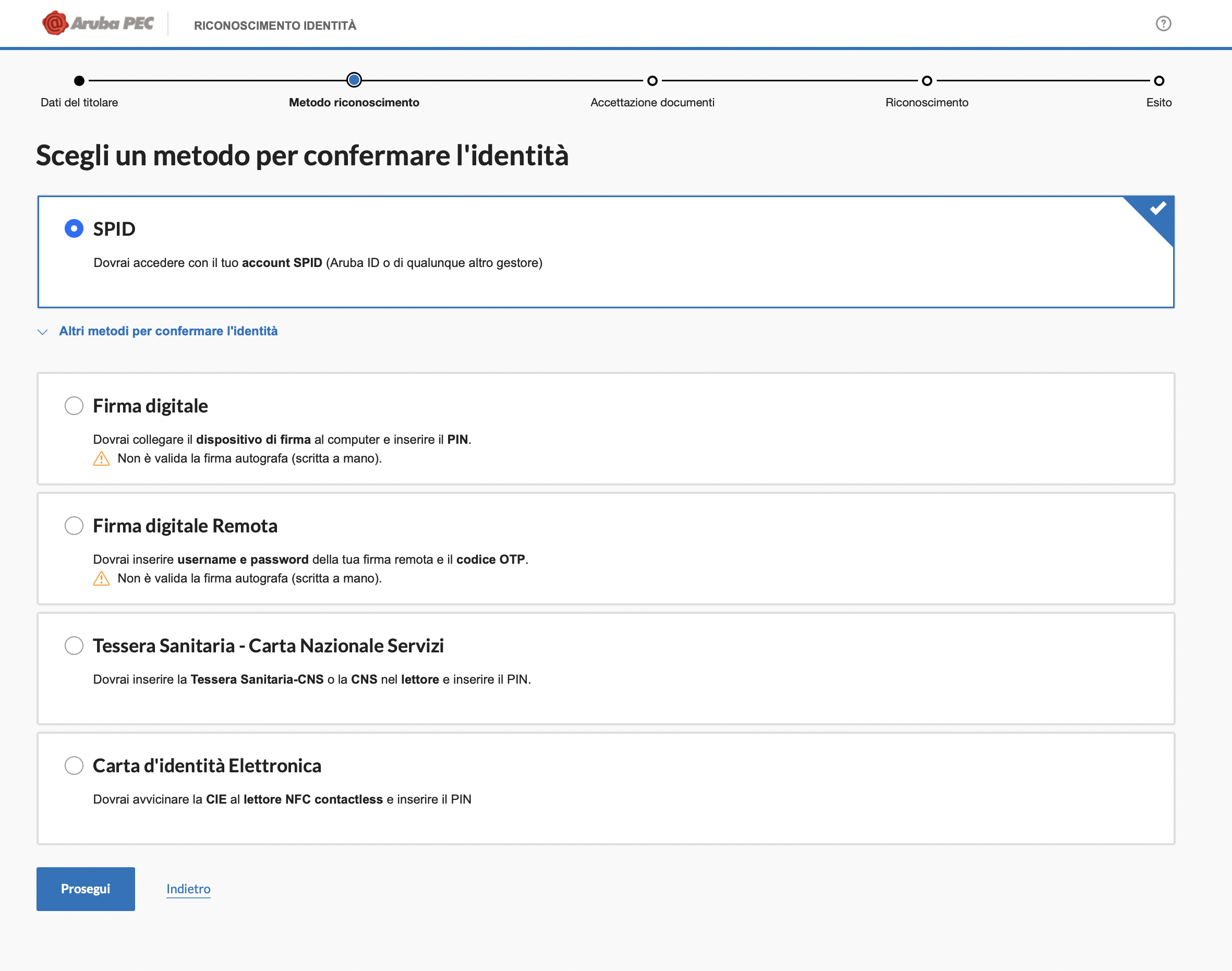1232x971 pixels.
Task: Click 'Dovrai collegare il dispositivo di firma' description
Action: click(x=282, y=440)
